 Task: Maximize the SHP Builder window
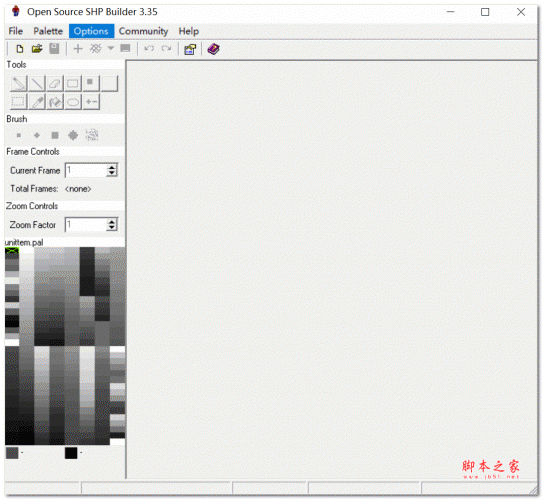[x=485, y=12]
